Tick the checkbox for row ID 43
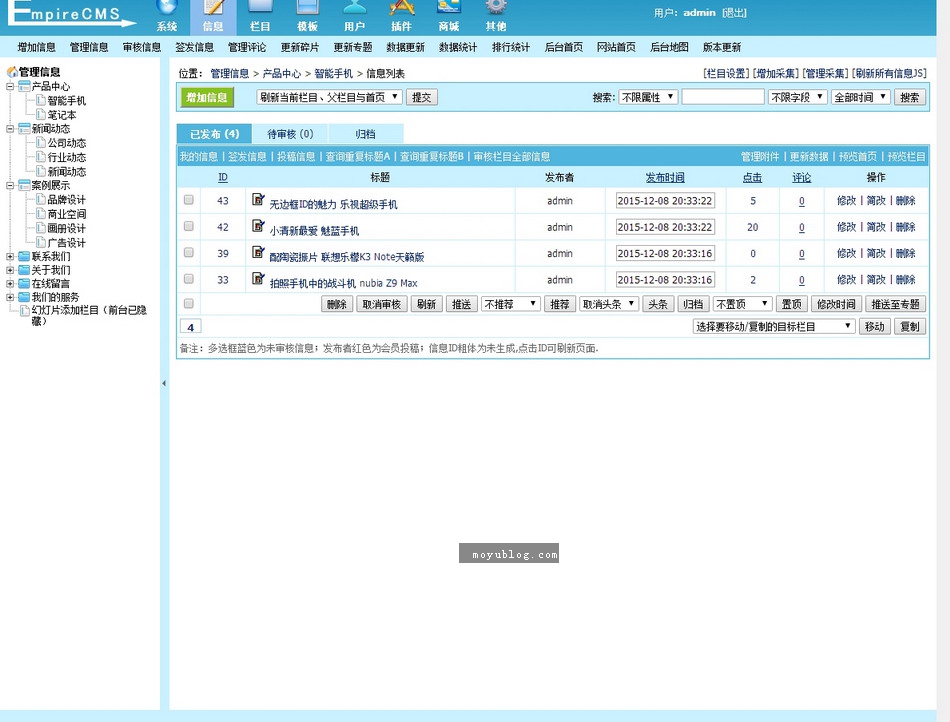This screenshot has width=950, height=722. (189, 200)
